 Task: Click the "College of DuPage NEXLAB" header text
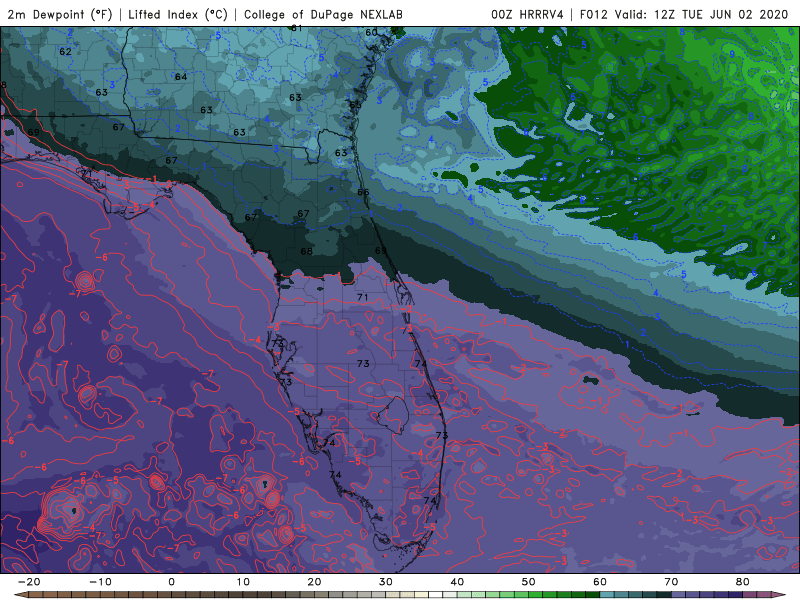[323, 14]
